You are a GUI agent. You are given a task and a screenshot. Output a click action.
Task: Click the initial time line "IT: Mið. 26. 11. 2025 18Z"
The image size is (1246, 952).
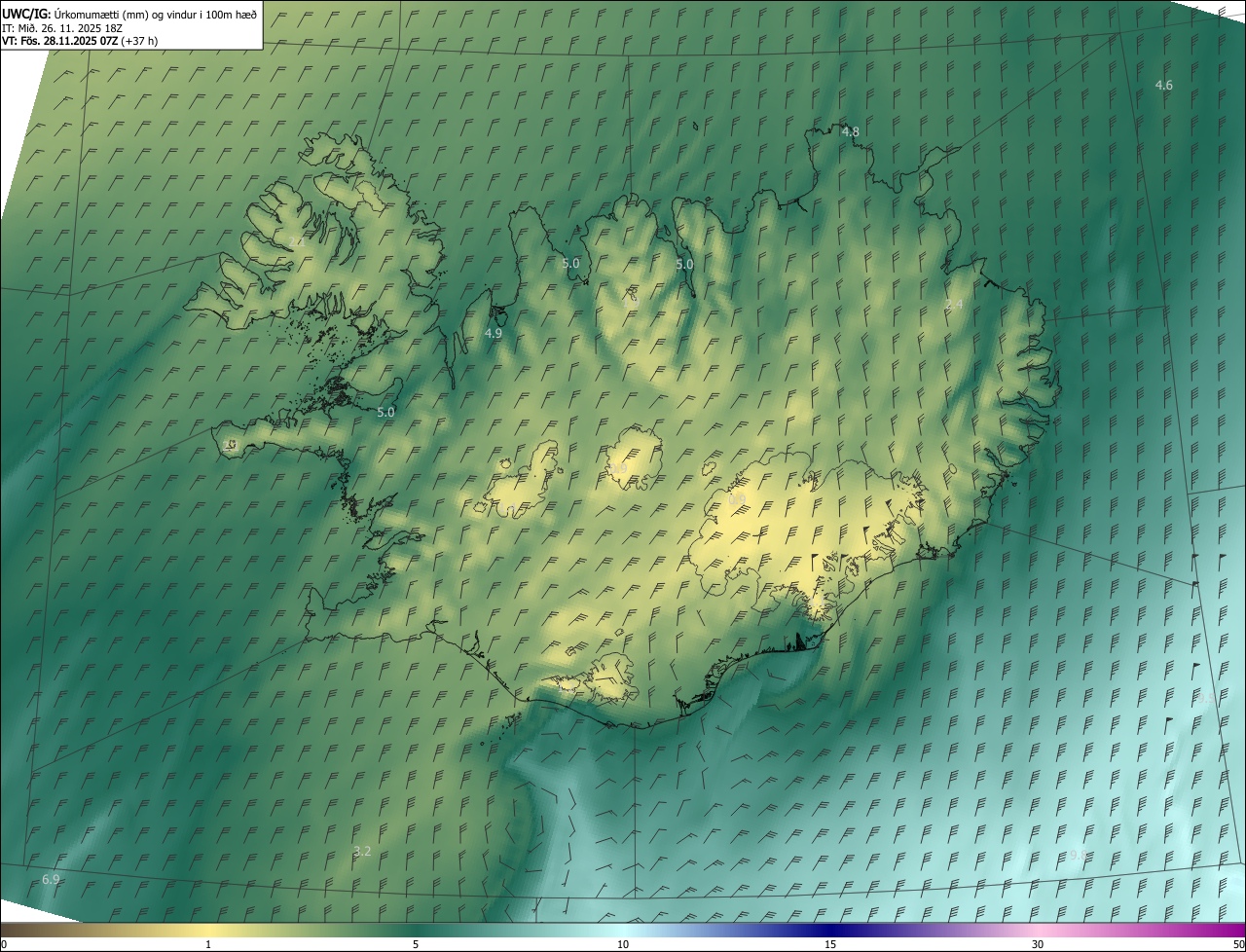(61, 28)
